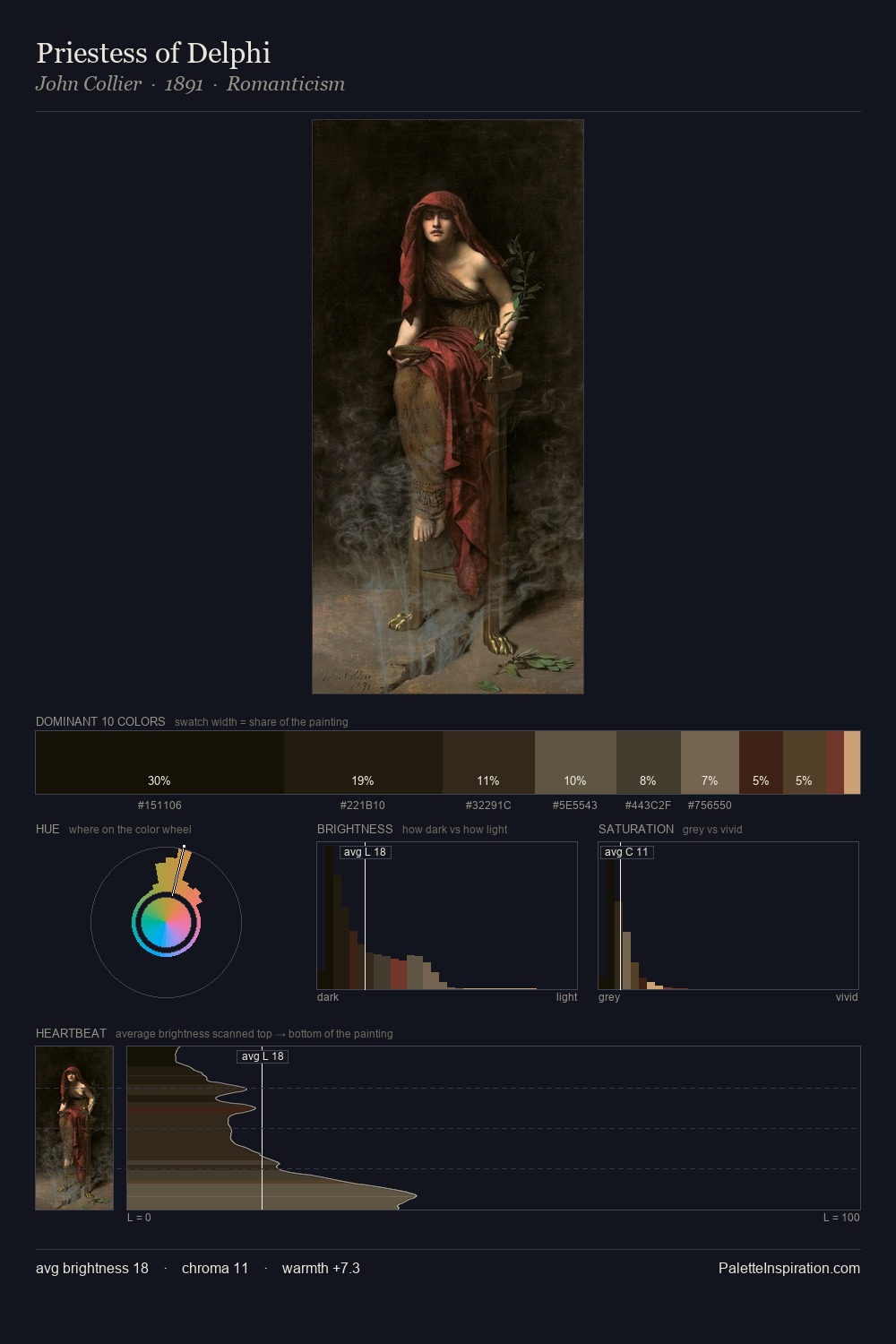Click the 'grey' saturation axis label
This screenshot has height=1344, width=896.
tap(609, 997)
